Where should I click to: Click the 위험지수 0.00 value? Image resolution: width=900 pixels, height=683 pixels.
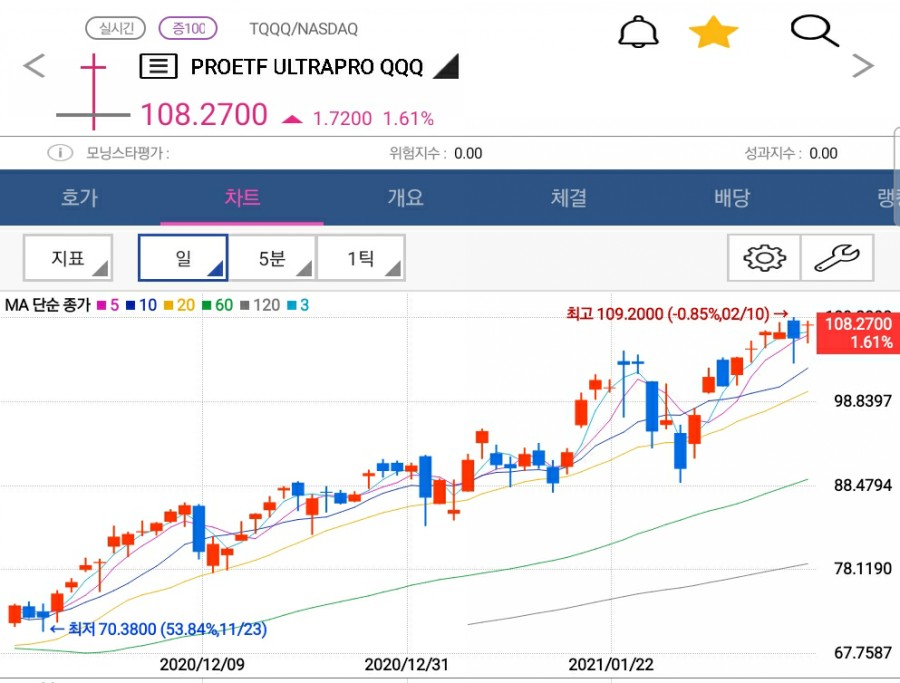click(x=468, y=153)
